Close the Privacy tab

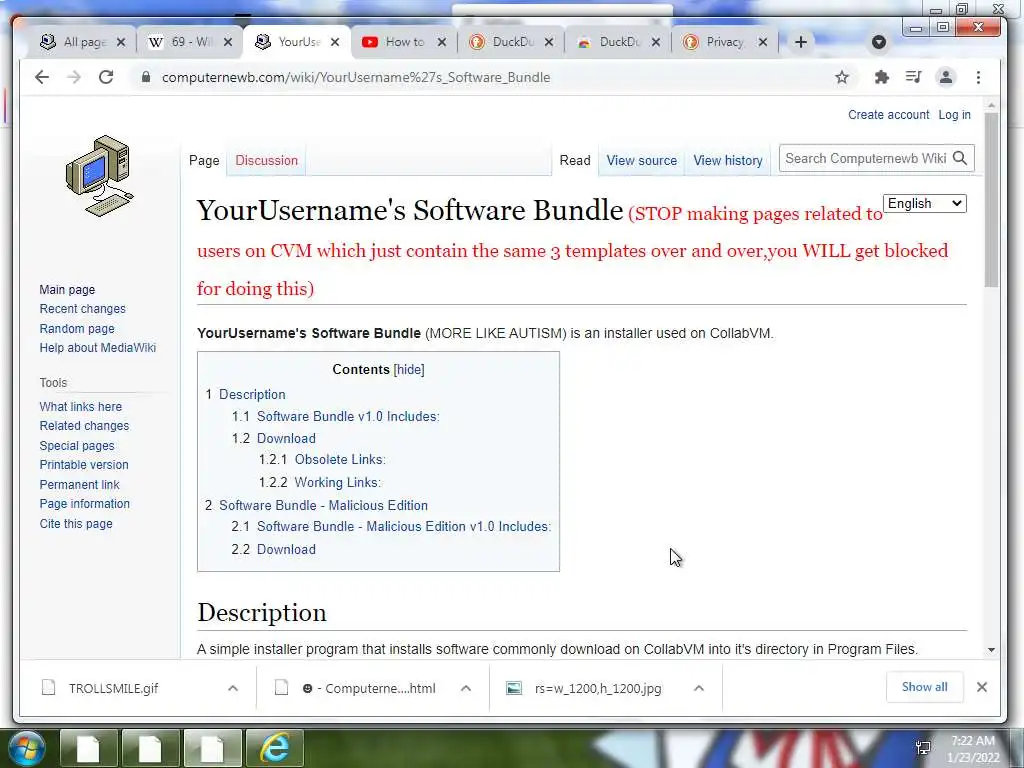tap(763, 42)
